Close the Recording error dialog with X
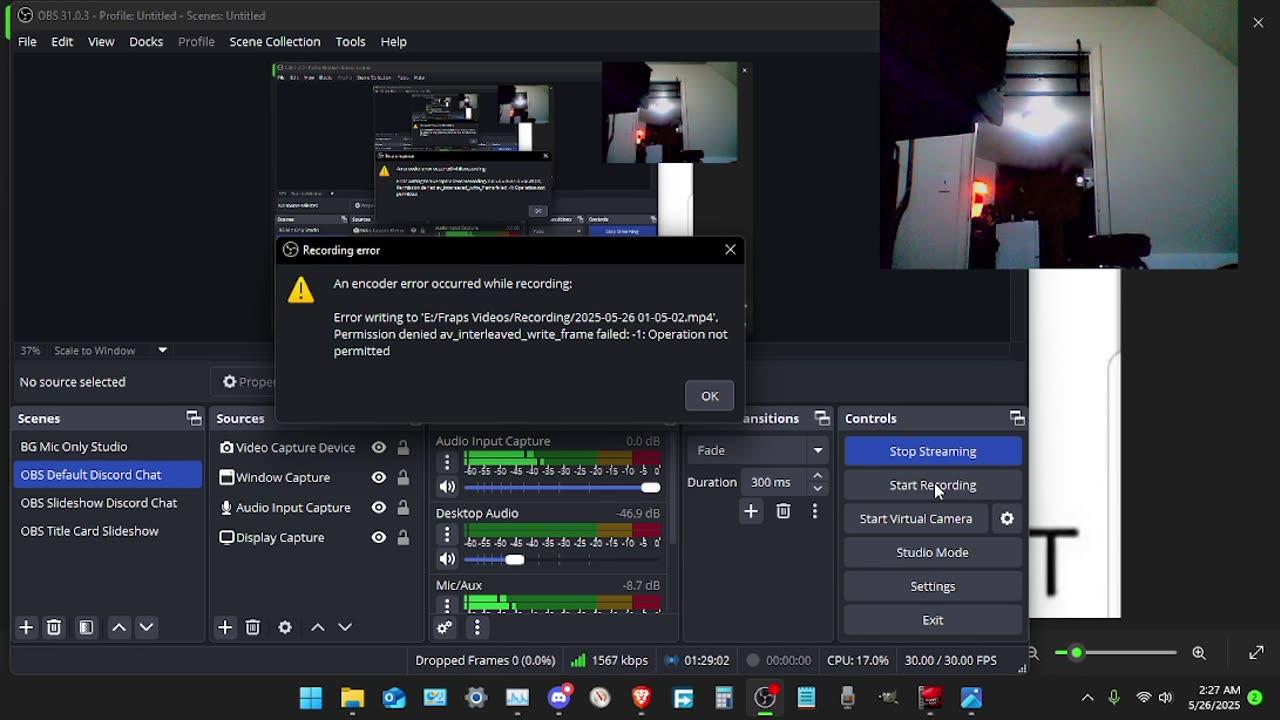Image resolution: width=1280 pixels, height=720 pixels. pos(730,250)
